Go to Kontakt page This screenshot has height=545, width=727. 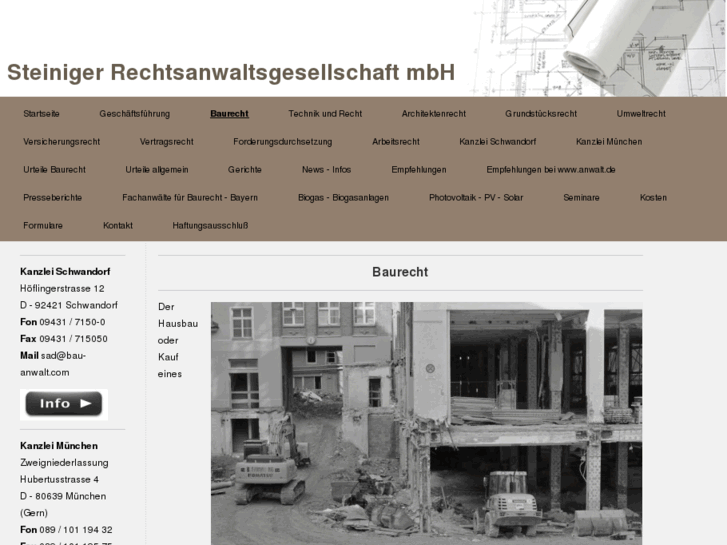click(118, 225)
